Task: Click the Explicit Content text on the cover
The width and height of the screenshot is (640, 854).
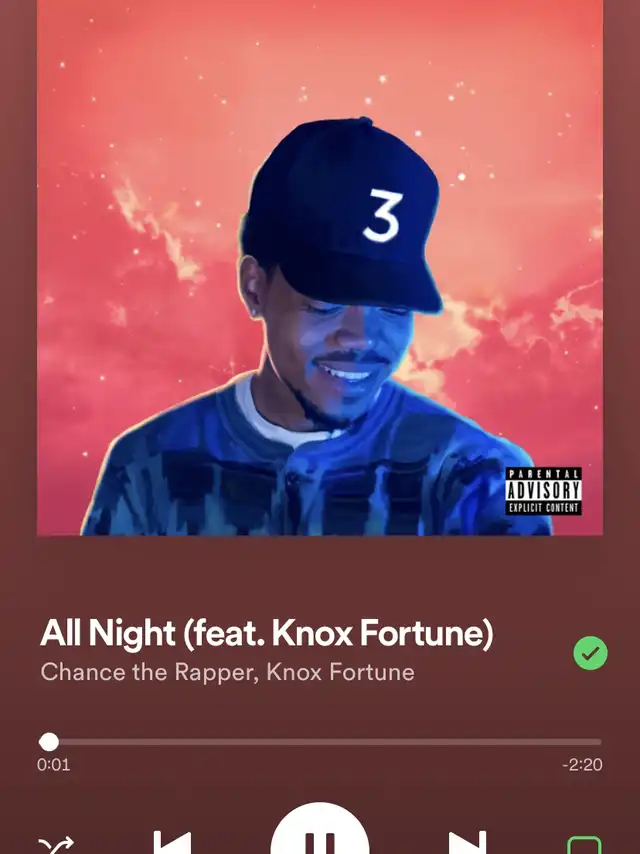Action: click(543, 508)
